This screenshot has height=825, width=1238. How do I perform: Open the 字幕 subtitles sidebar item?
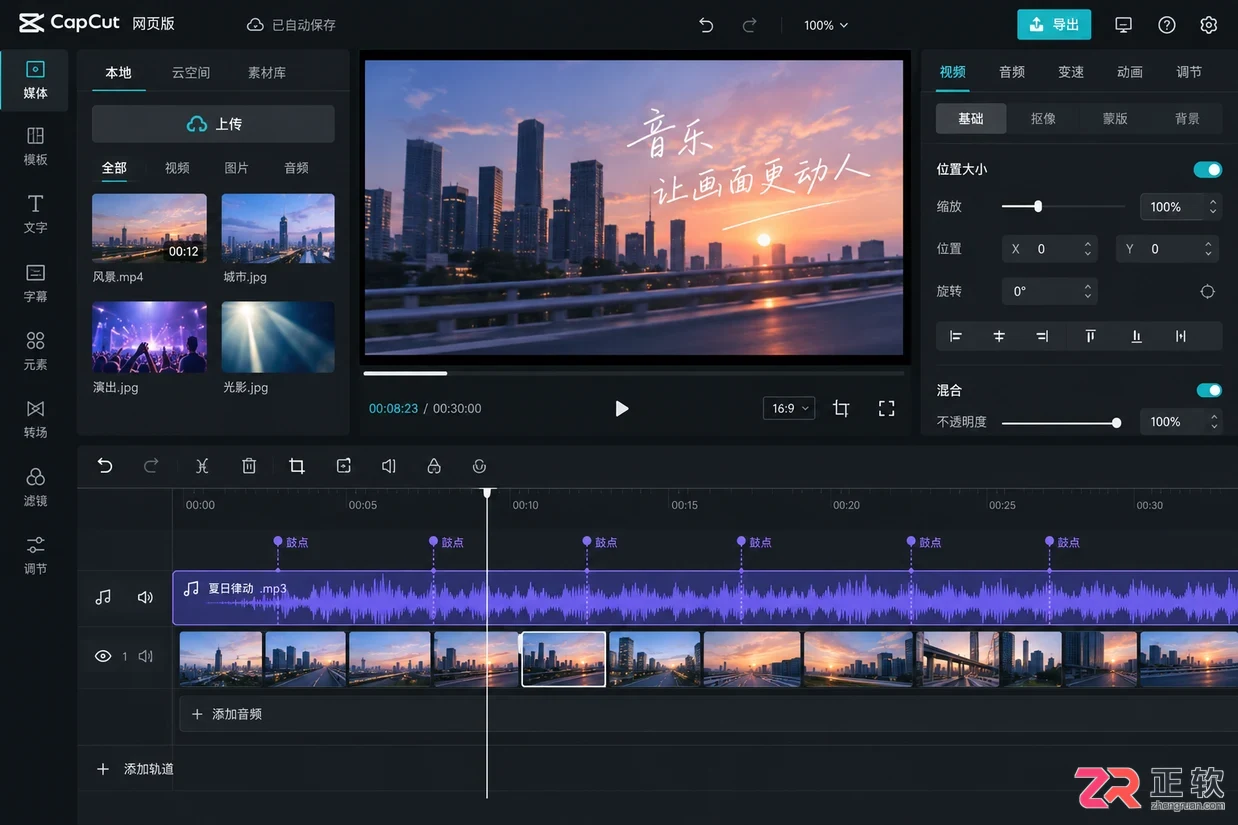tap(35, 283)
